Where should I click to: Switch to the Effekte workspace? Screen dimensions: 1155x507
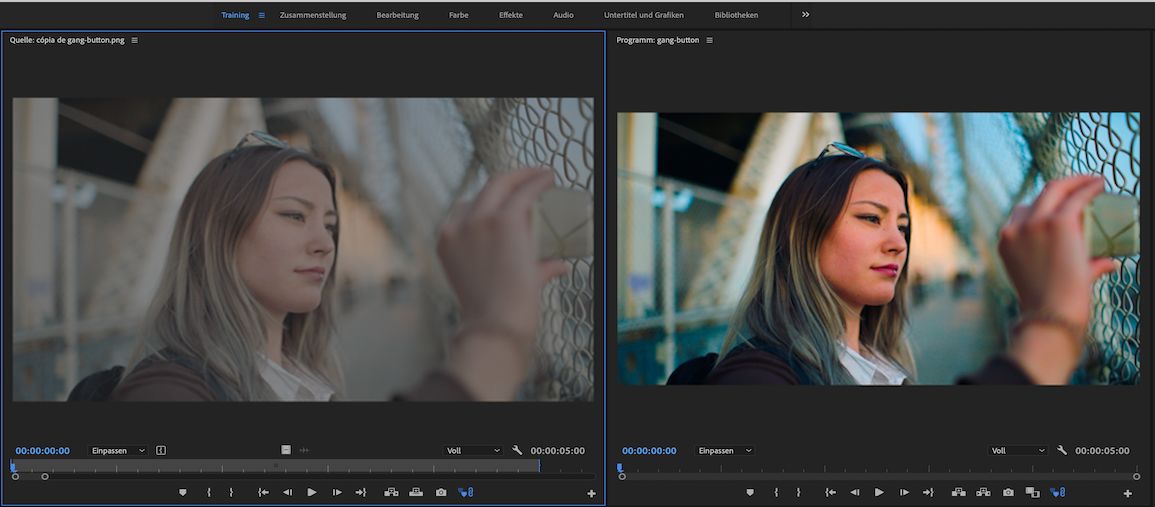[x=510, y=15]
